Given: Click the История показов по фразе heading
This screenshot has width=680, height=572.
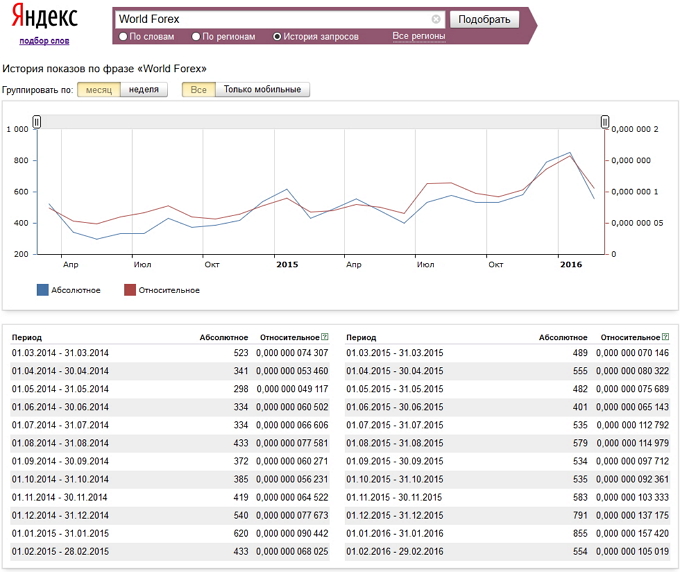Looking at the screenshot, I should (105, 69).
